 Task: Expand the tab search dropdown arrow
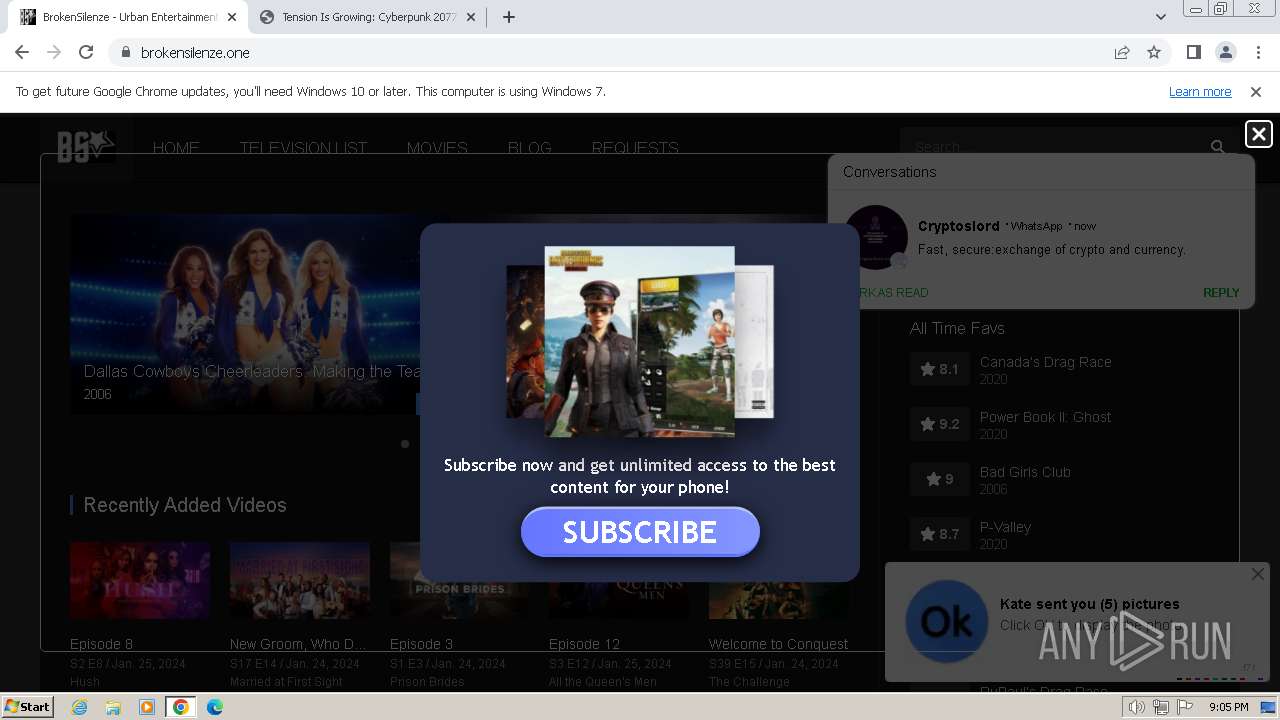pos(1160,17)
